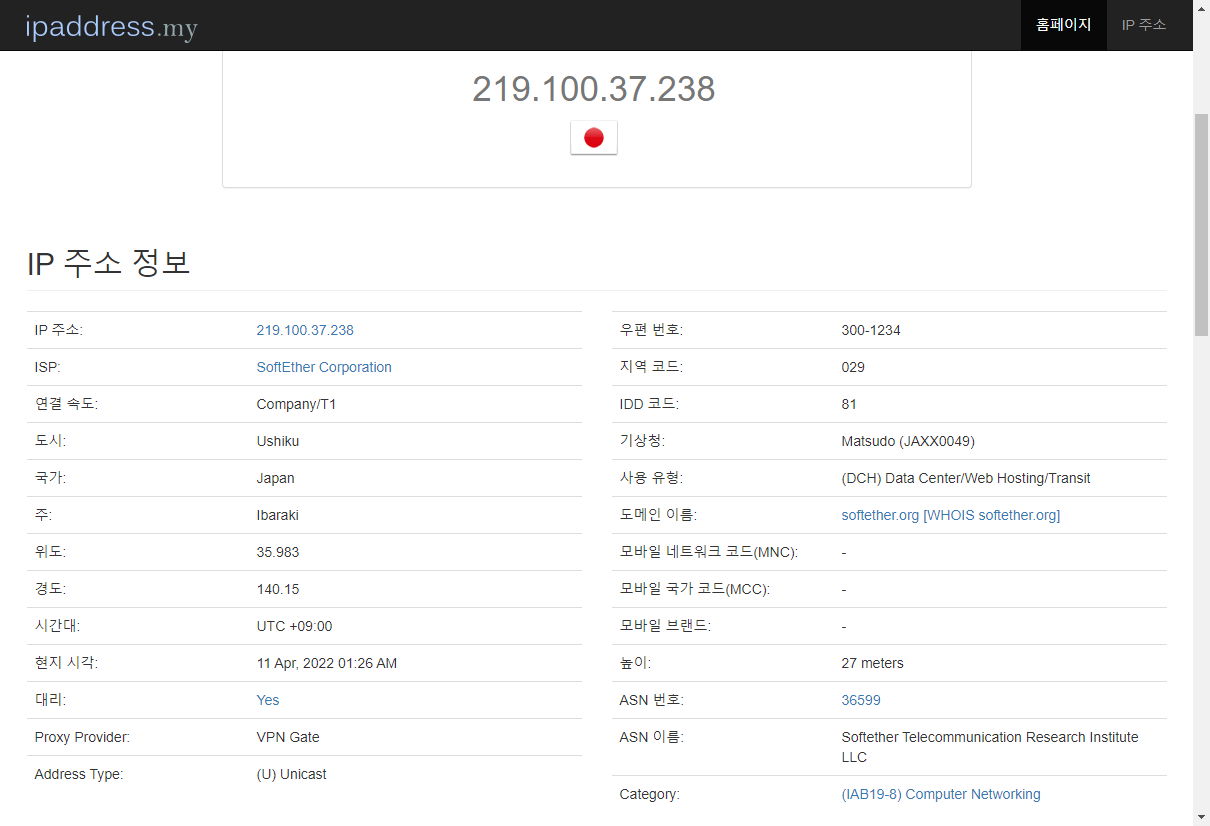This screenshot has width=1210, height=826.
Task: Click the Matsudo (JAXX0049) weather station value
Action: [x=907, y=441]
